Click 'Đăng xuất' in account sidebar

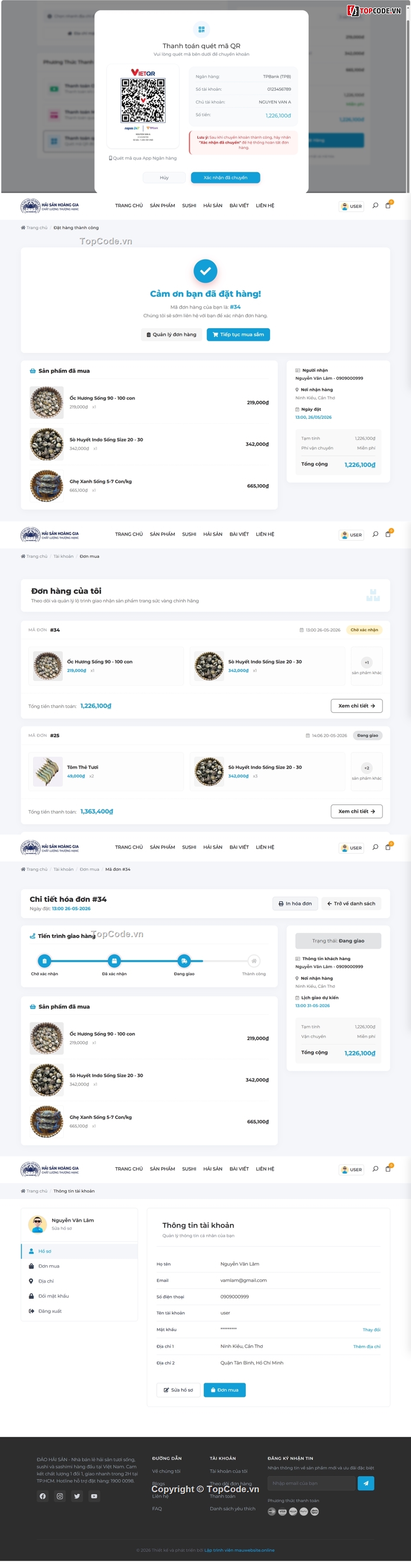(x=80, y=1311)
